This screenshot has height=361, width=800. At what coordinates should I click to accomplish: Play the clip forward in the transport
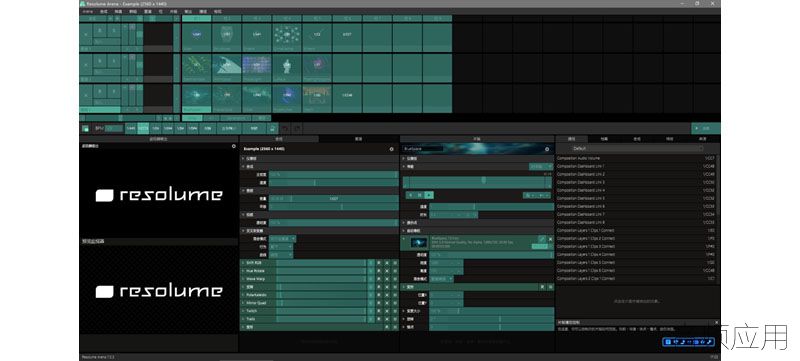click(x=429, y=195)
